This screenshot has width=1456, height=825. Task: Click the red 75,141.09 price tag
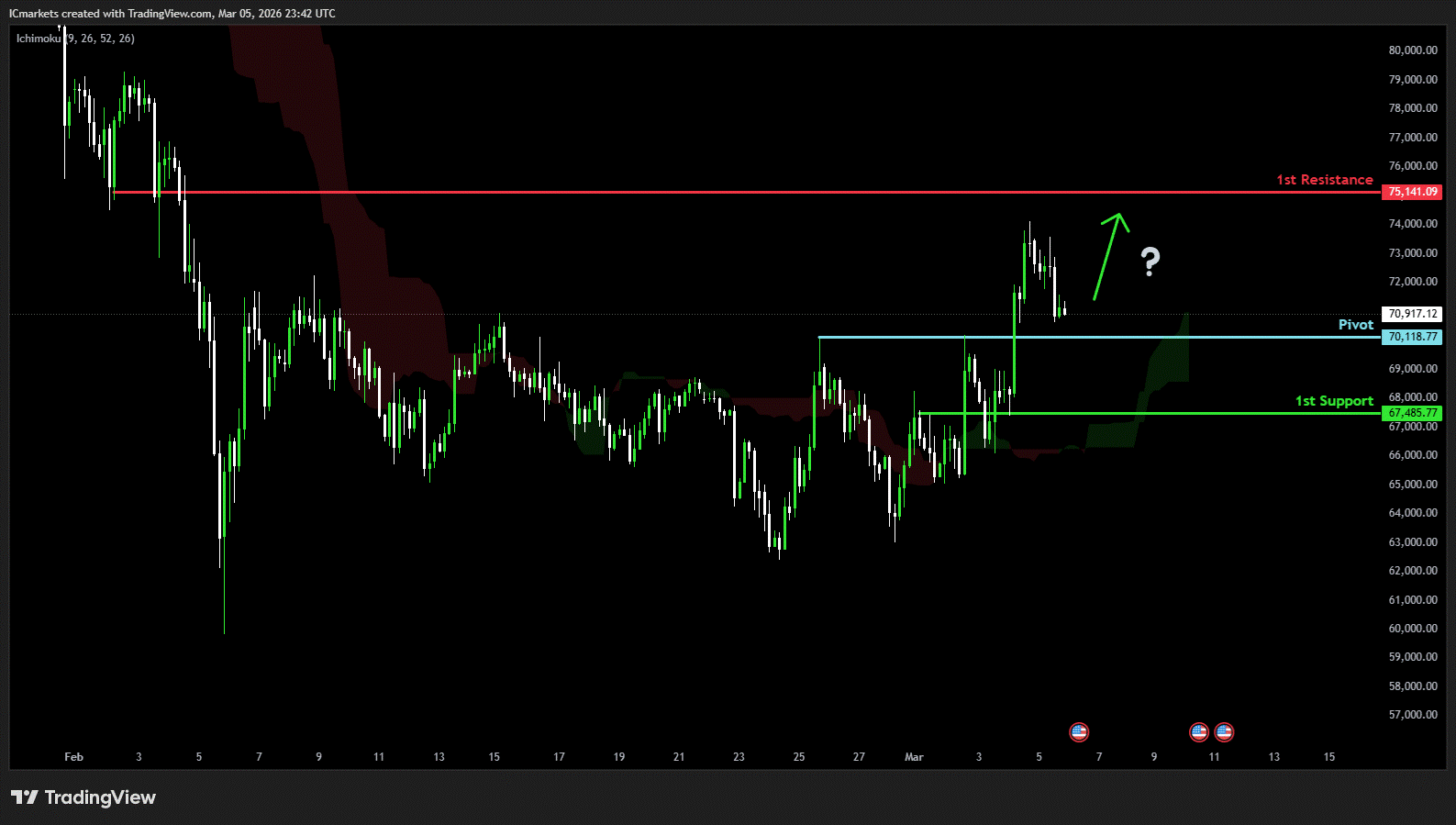(x=1412, y=192)
